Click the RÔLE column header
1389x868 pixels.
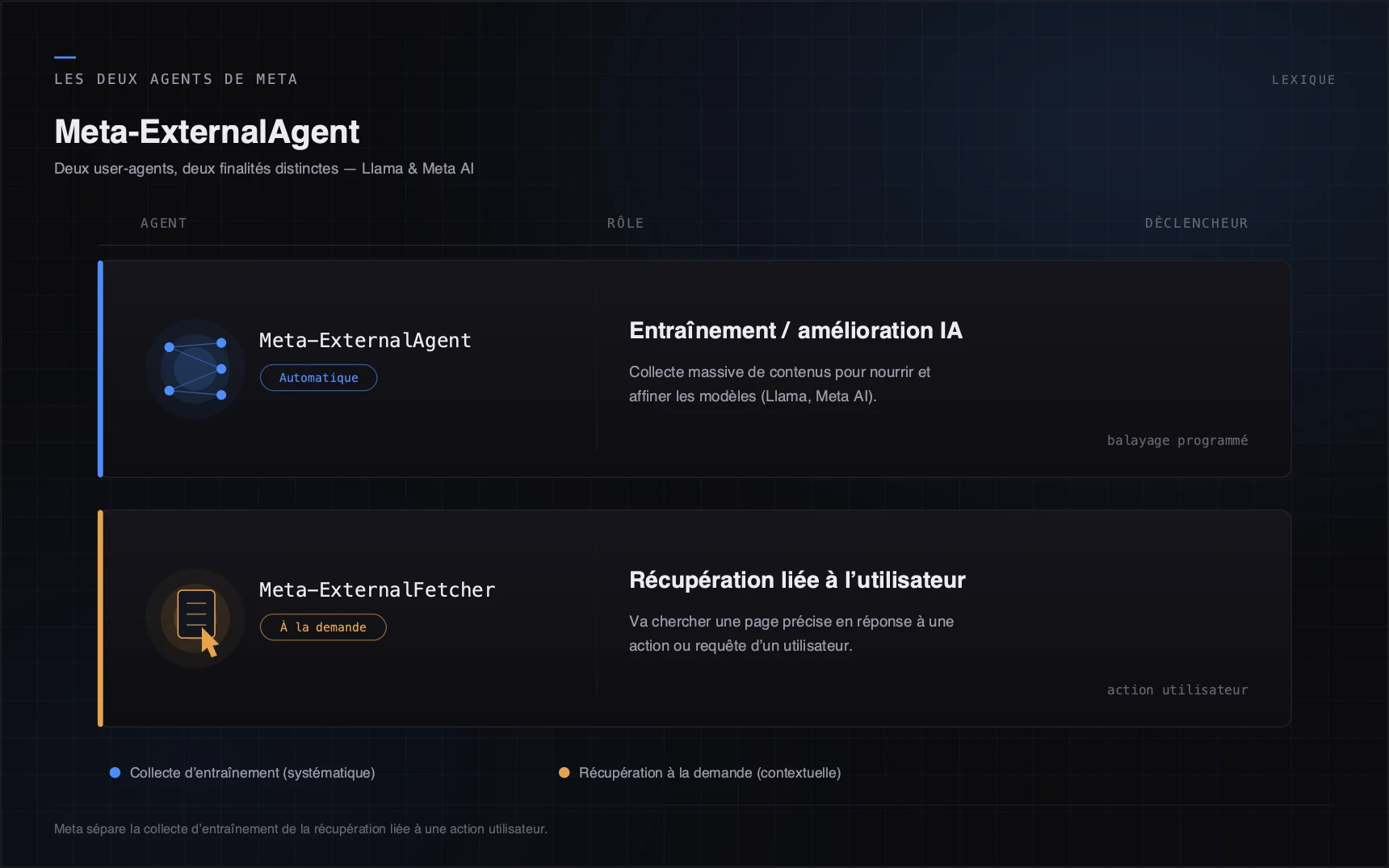[626, 223]
